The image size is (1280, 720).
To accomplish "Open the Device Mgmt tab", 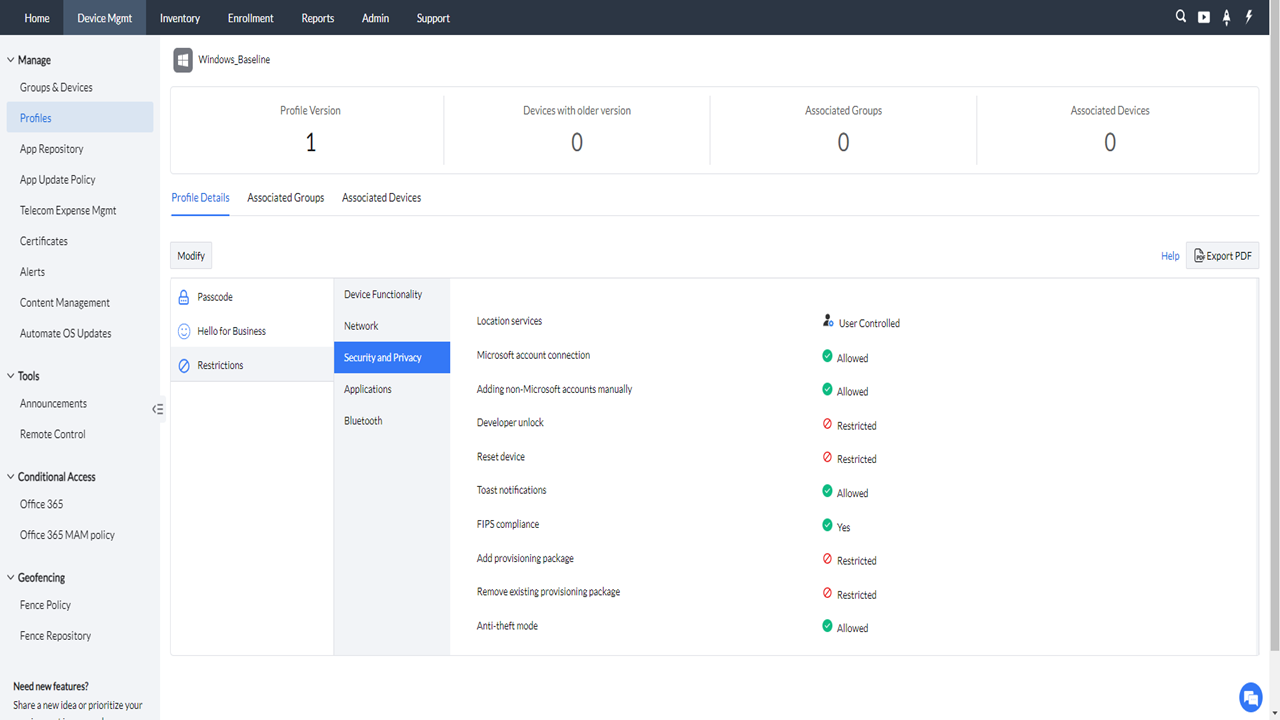I will coord(105,18).
